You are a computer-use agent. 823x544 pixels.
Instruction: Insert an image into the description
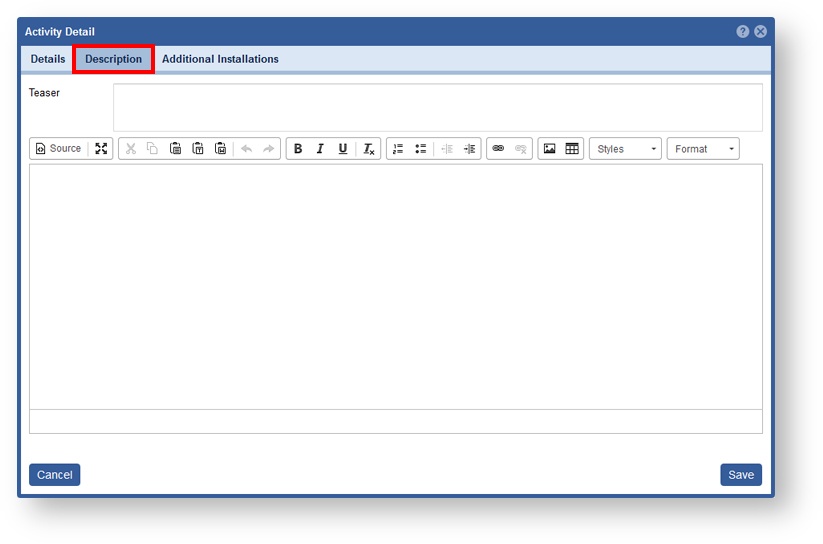click(549, 149)
